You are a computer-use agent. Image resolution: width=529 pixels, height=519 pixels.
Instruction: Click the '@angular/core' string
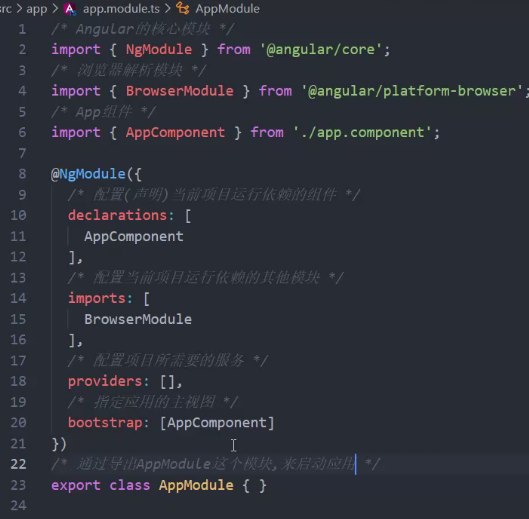321,50
